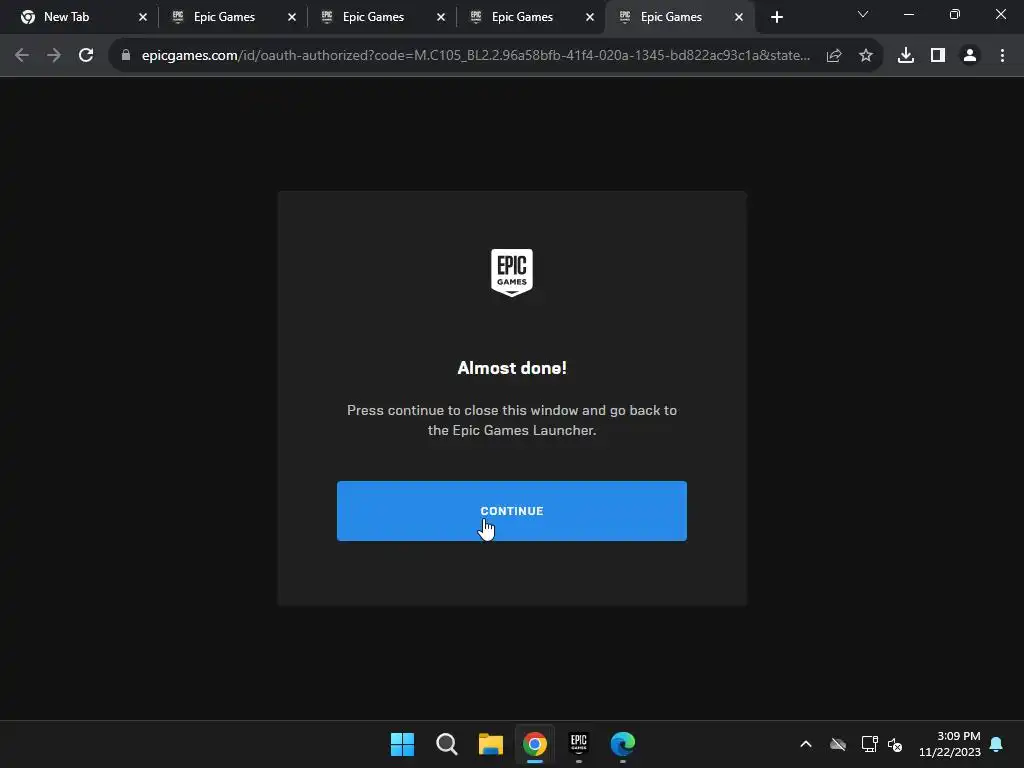Open Microsoft Edge from taskbar
1024x768 pixels.
pos(623,744)
